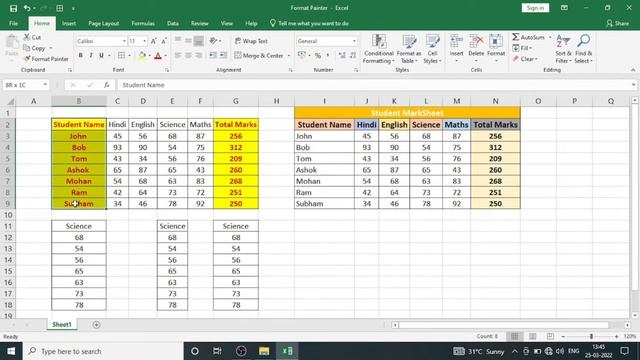Toggle Underline formatting
640x360 pixels.
pyautogui.click(x=101, y=56)
